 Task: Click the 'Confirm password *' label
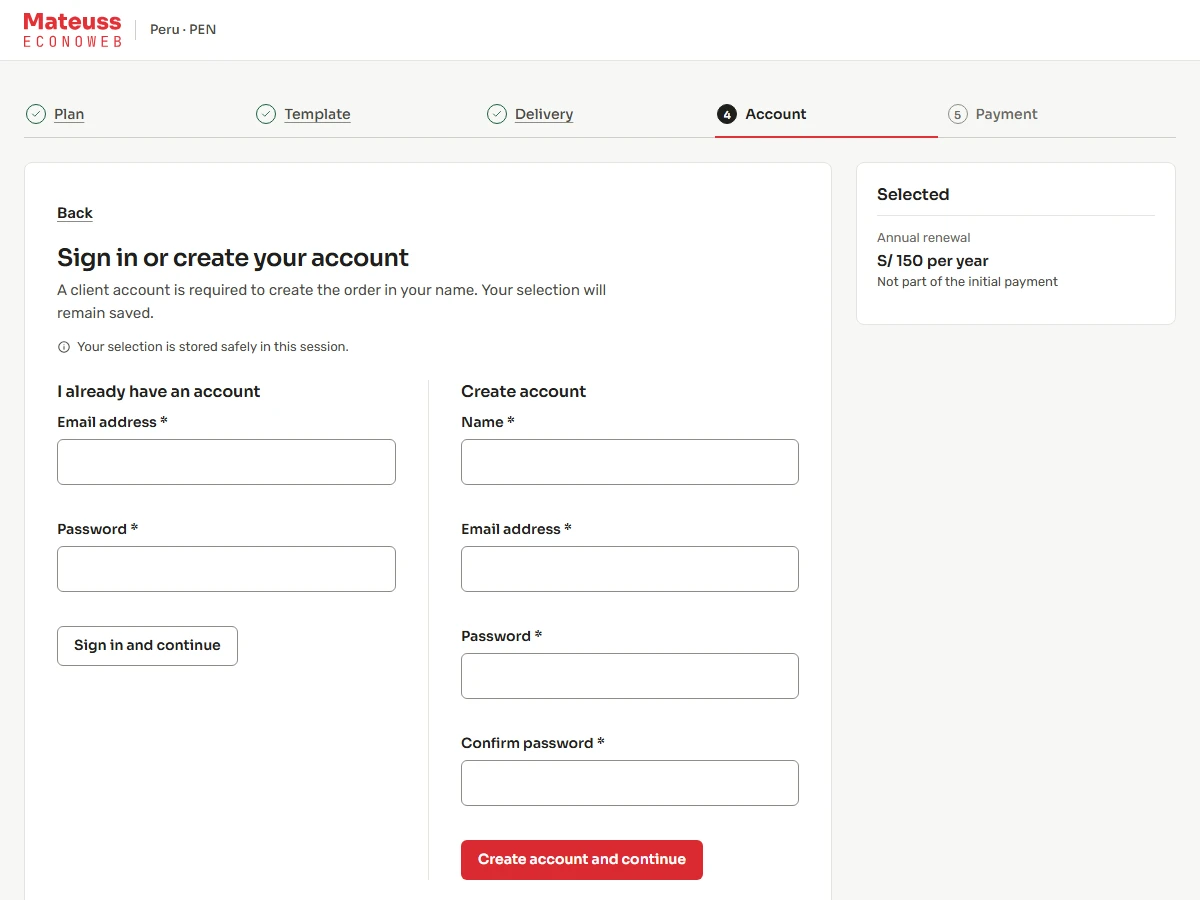533,743
